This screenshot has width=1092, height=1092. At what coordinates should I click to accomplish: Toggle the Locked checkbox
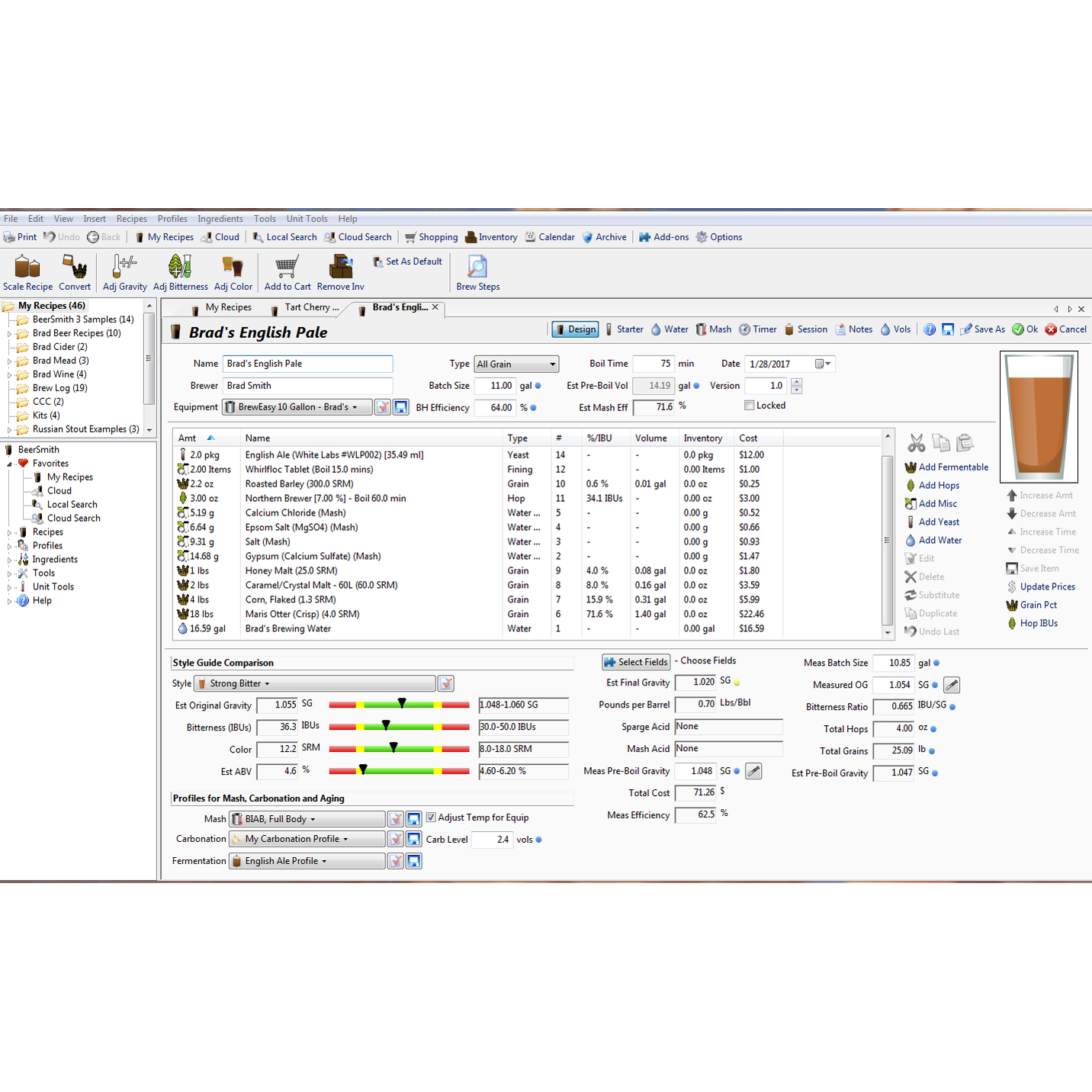pos(750,406)
